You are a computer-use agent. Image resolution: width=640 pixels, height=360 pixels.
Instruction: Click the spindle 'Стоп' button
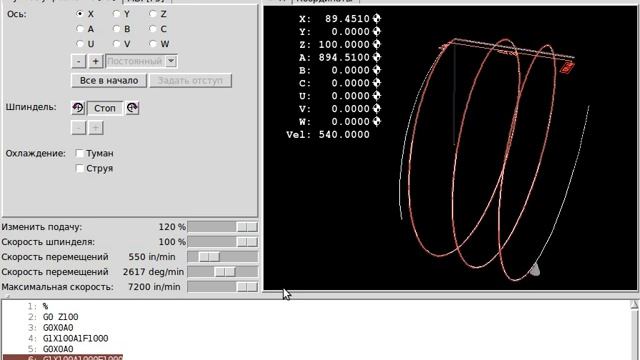tap(105, 108)
